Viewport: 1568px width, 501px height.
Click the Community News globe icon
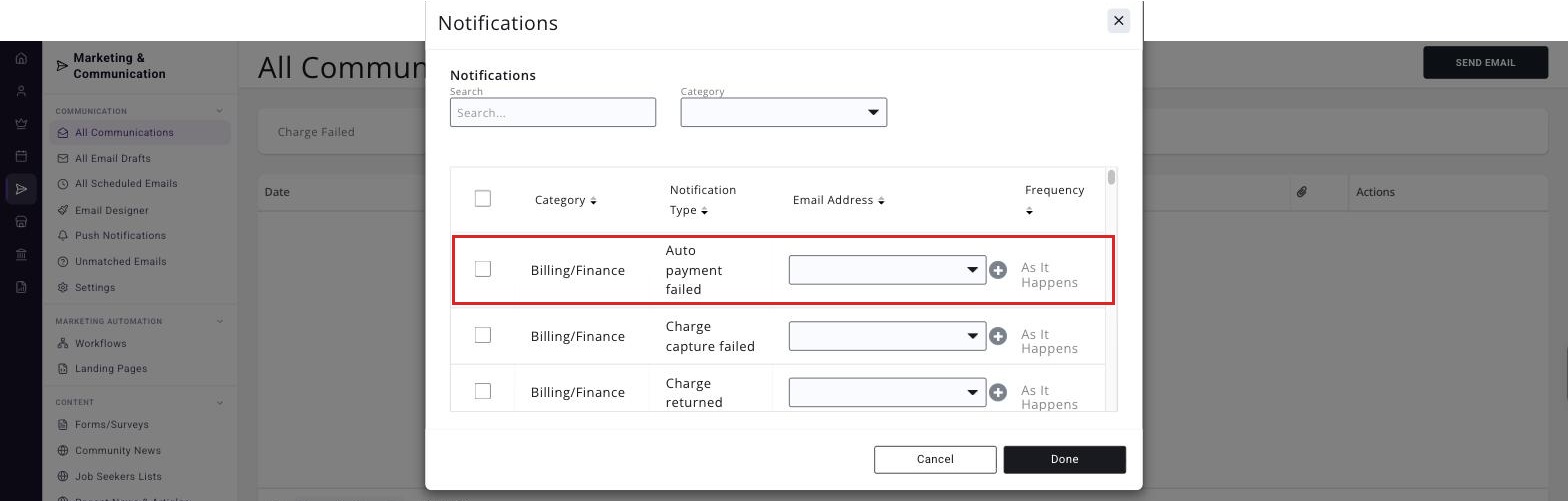[x=63, y=450]
